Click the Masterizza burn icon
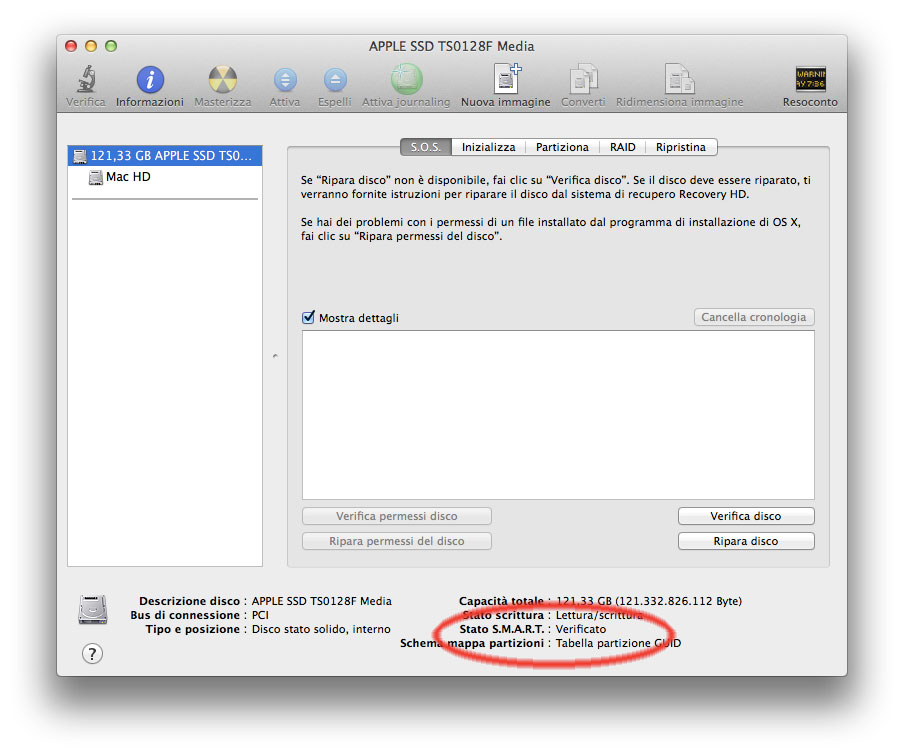 [221, 82]
